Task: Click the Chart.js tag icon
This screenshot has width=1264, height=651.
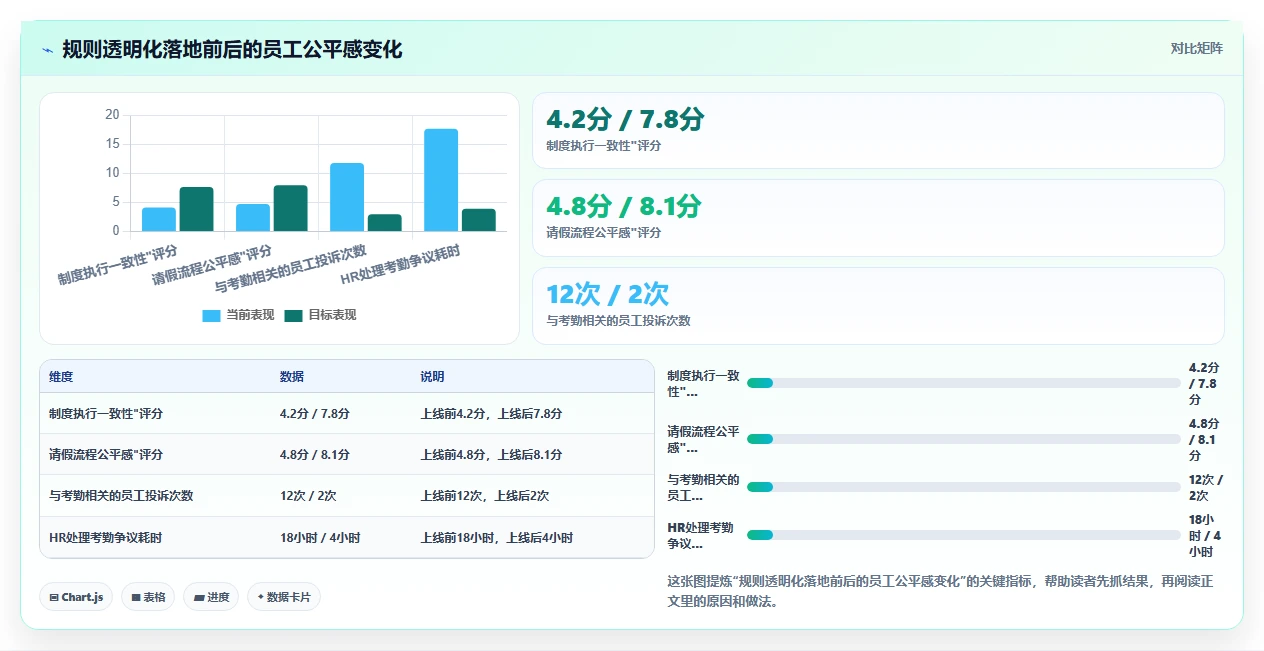Action: [x=54, y=597]
